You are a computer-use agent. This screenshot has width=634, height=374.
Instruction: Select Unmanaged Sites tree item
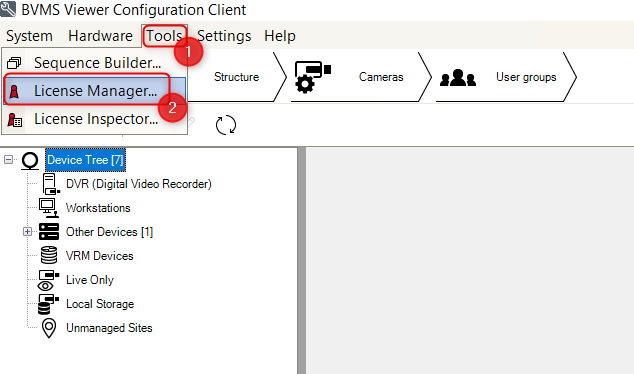pos(109,328)
